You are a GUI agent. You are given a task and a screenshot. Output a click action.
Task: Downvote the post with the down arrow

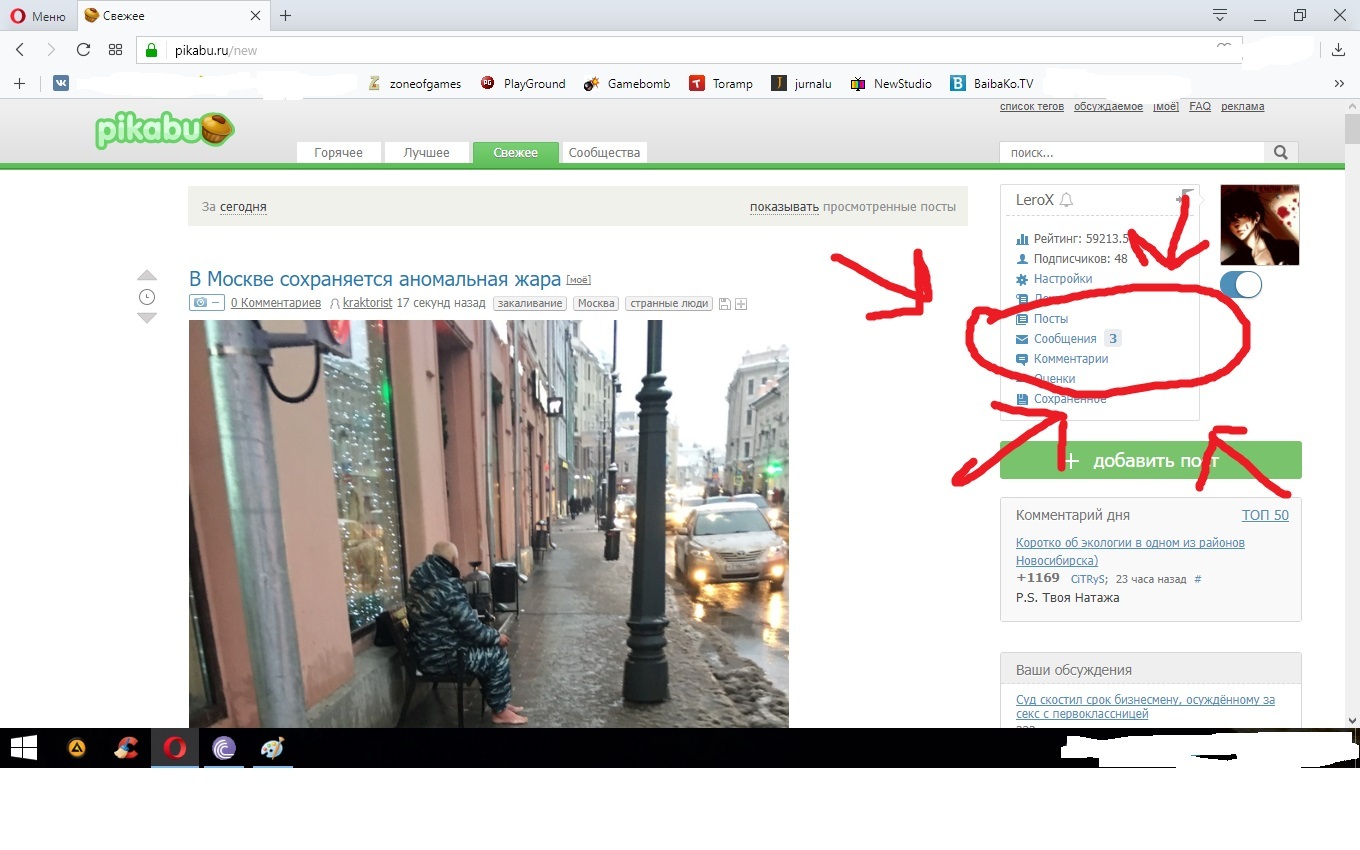(x=147, y=318)
